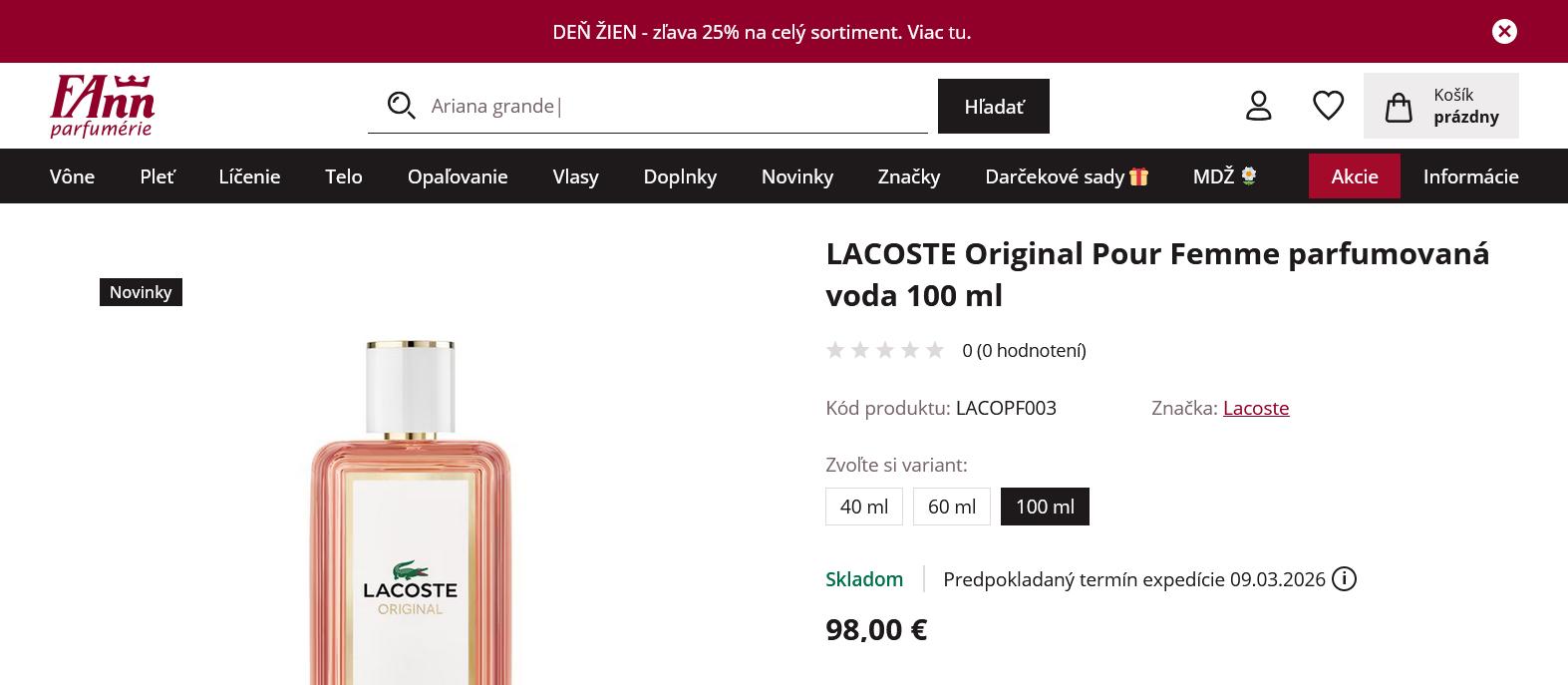Select the 60 ml variant

(x=951, y=507)
